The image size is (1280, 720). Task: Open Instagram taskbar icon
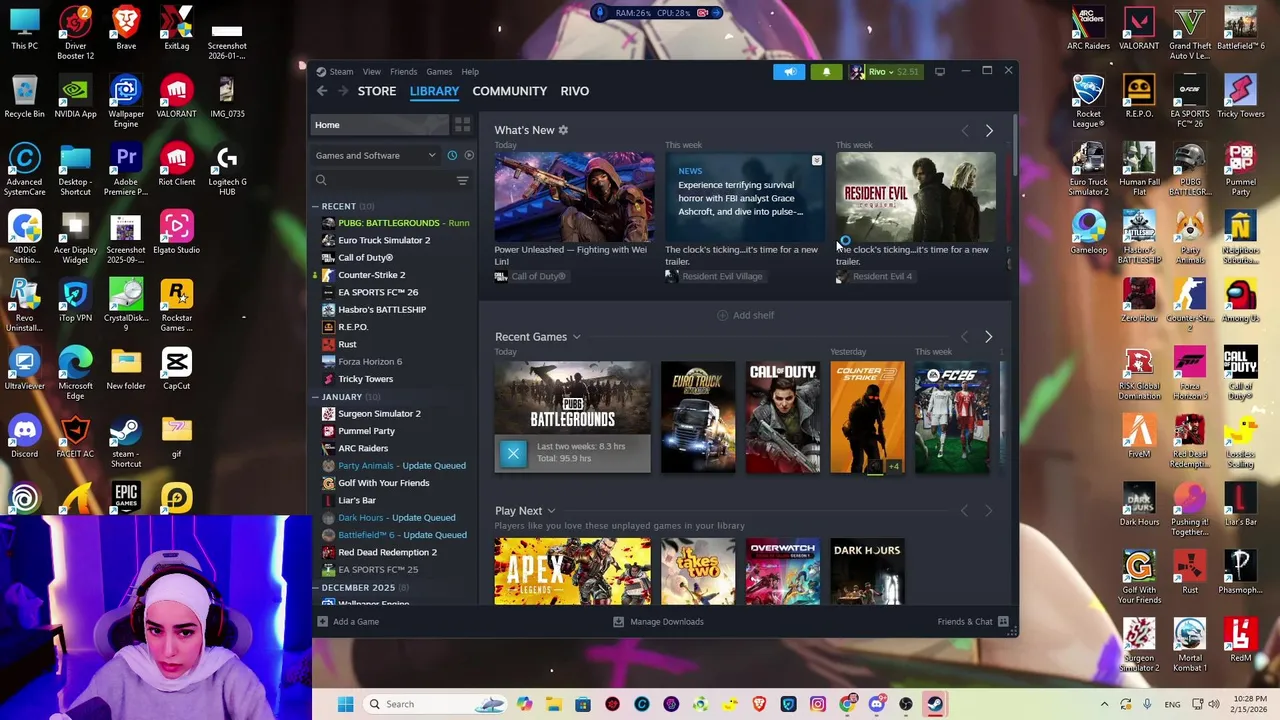818,704
